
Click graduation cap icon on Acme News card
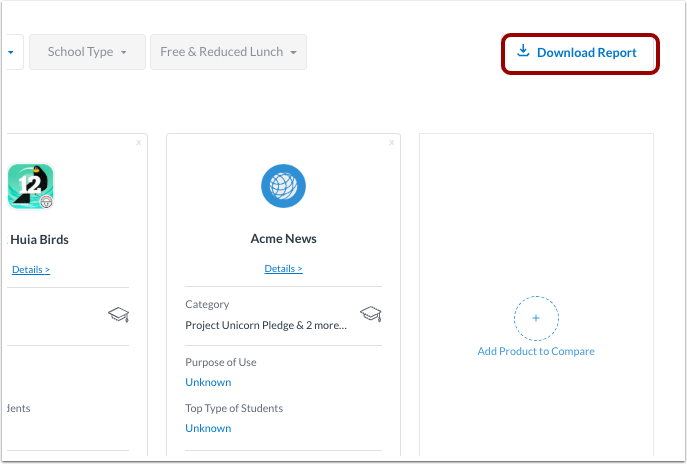tap(371, 314)
